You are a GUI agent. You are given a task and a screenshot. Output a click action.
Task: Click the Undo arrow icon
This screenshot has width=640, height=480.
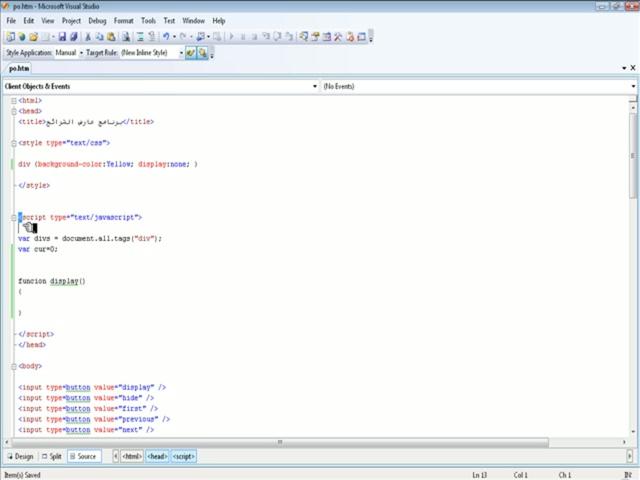point(166,37)
